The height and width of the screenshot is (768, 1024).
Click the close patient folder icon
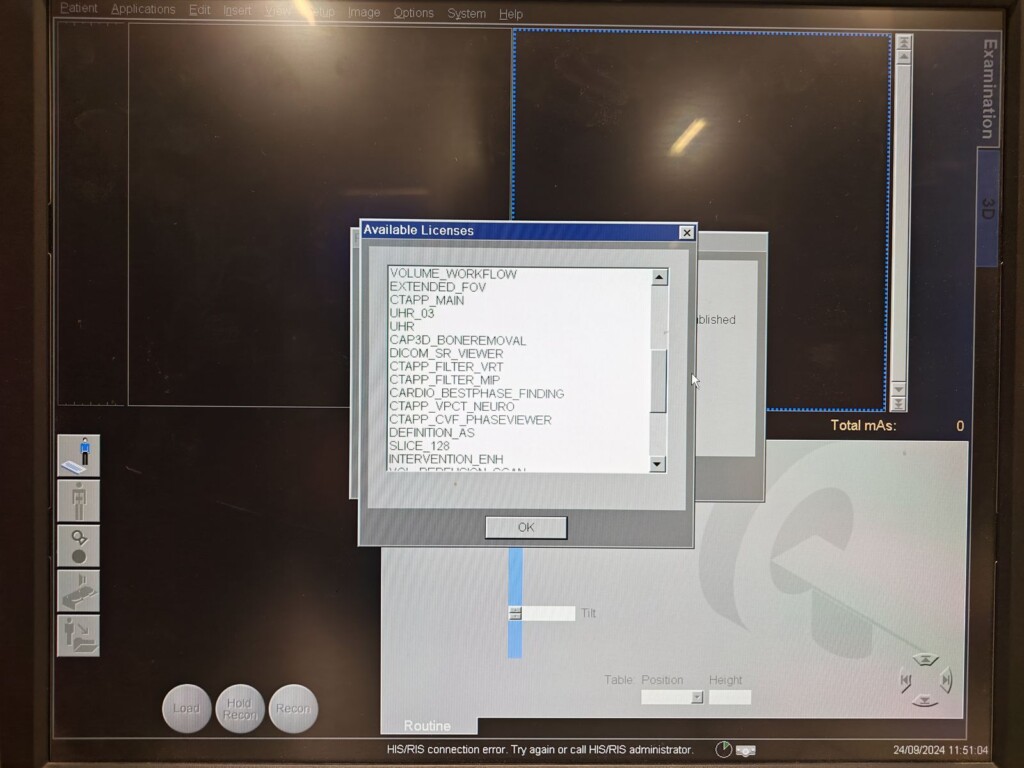pos(78,635)
